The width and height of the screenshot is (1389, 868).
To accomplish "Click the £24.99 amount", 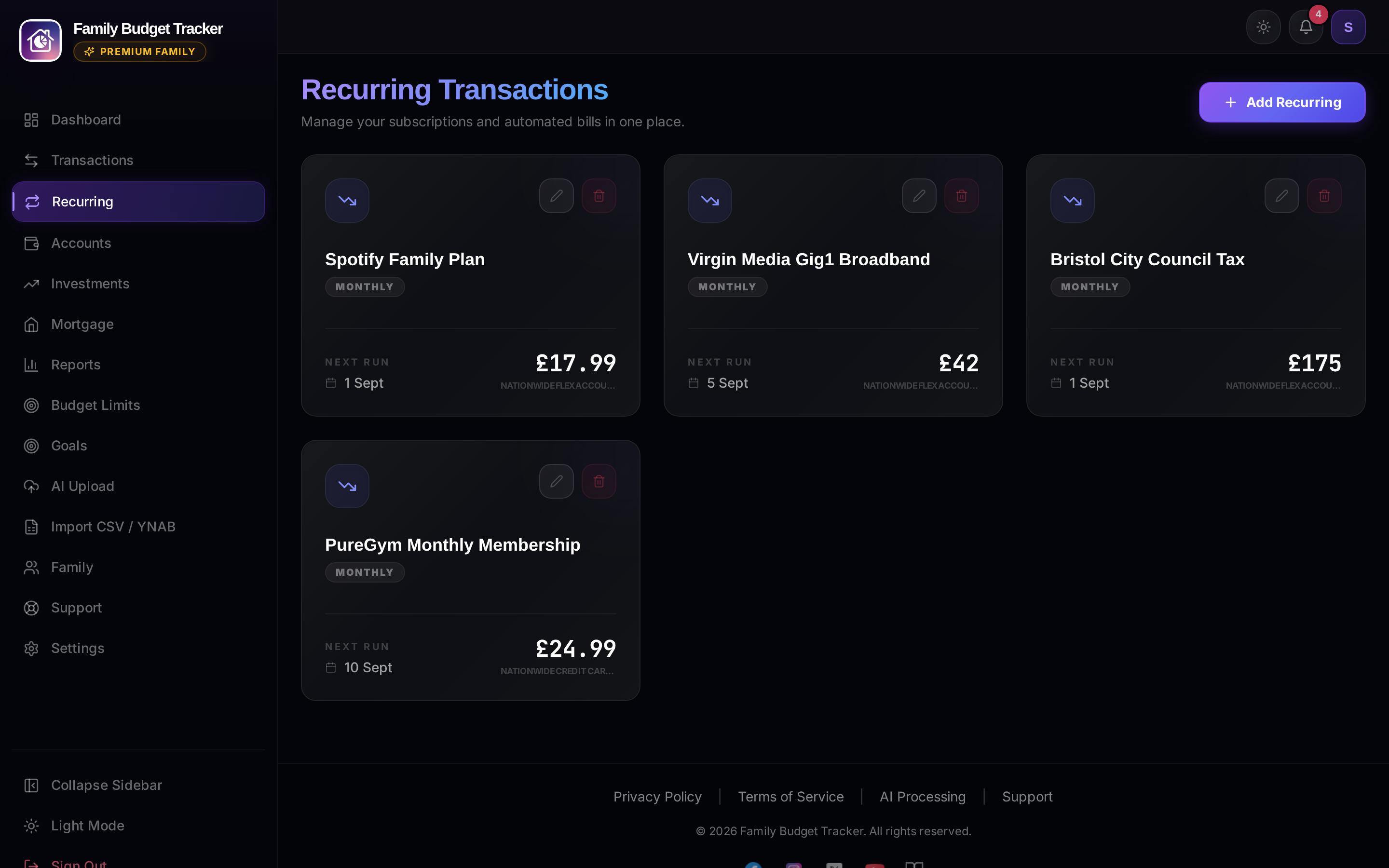I will (576, 649).
